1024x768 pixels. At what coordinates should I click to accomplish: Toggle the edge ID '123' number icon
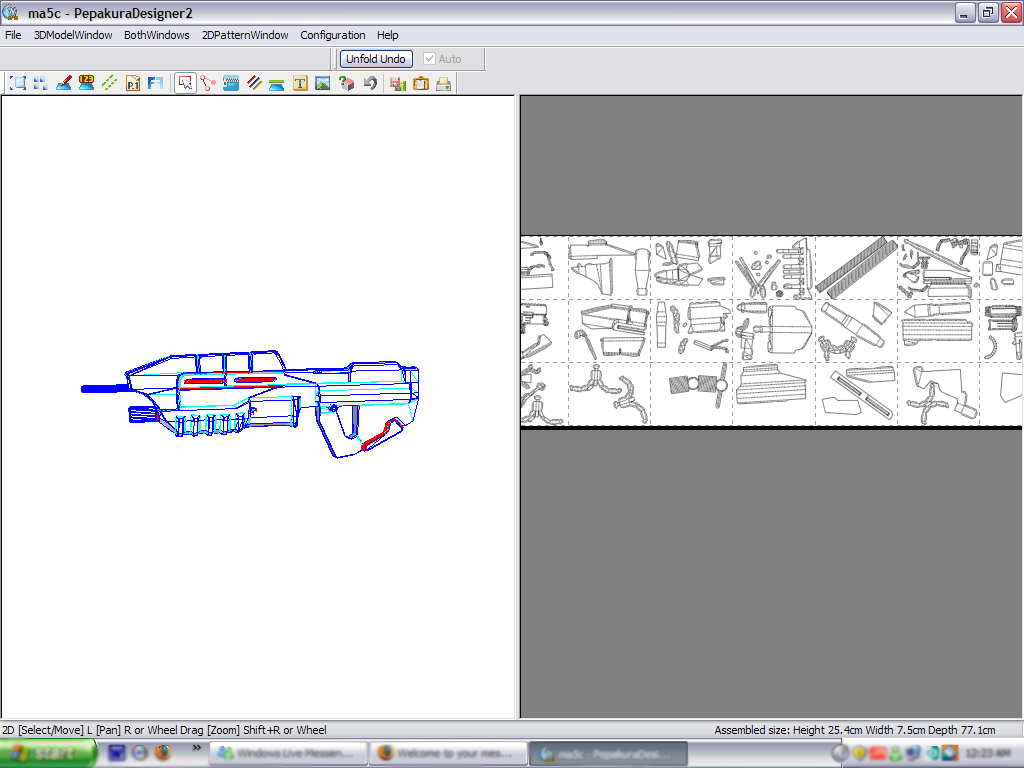[86, 83]
